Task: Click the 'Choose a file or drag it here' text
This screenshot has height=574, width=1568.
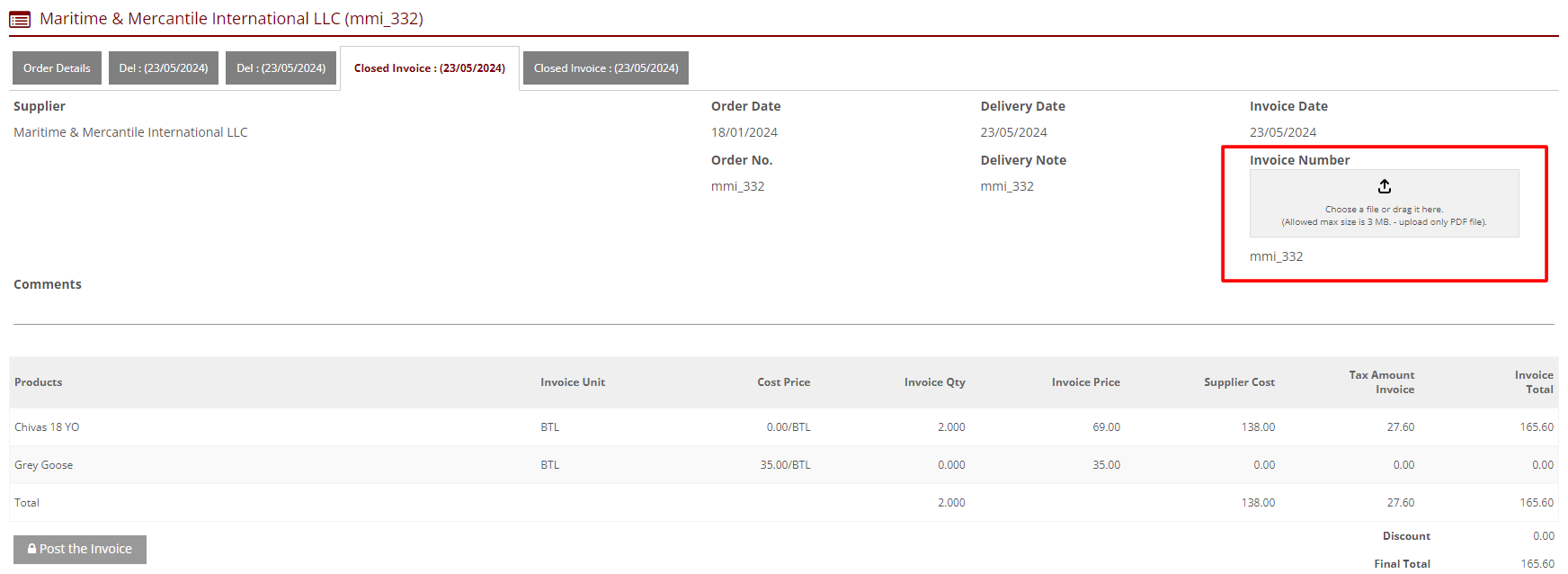Action: pos(1383,209)
